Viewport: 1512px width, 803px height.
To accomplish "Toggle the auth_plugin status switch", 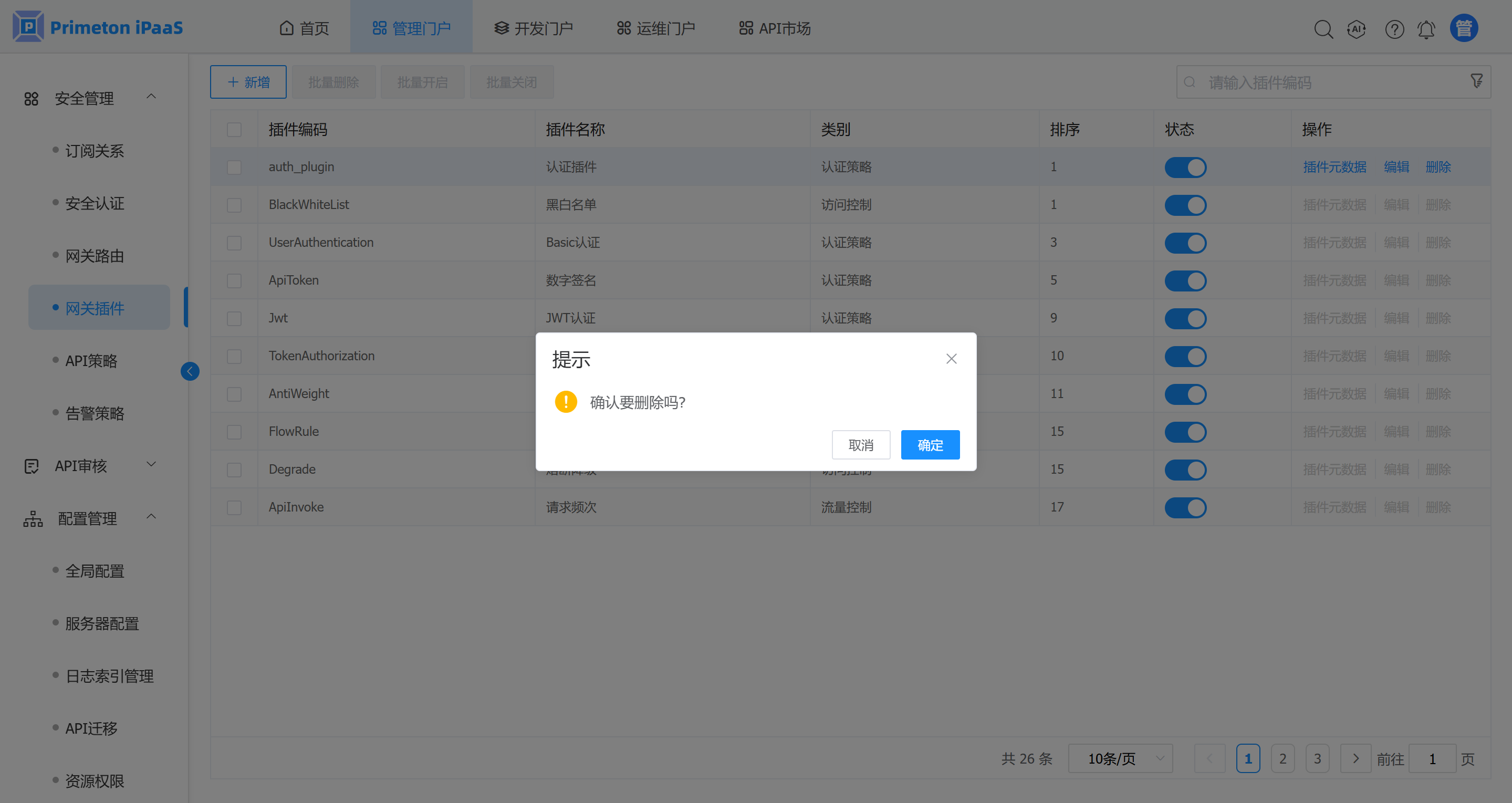I will point(1185,168).
